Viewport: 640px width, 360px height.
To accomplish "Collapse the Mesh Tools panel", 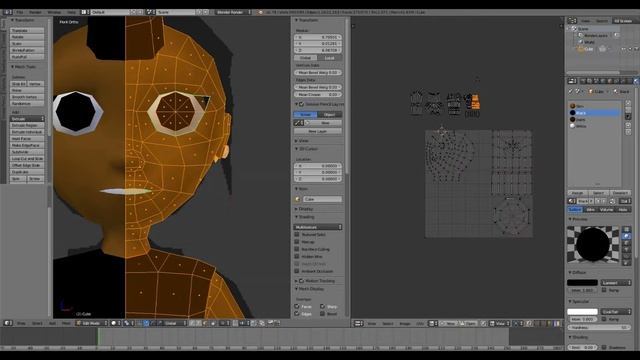I will [x=24, y=67].
